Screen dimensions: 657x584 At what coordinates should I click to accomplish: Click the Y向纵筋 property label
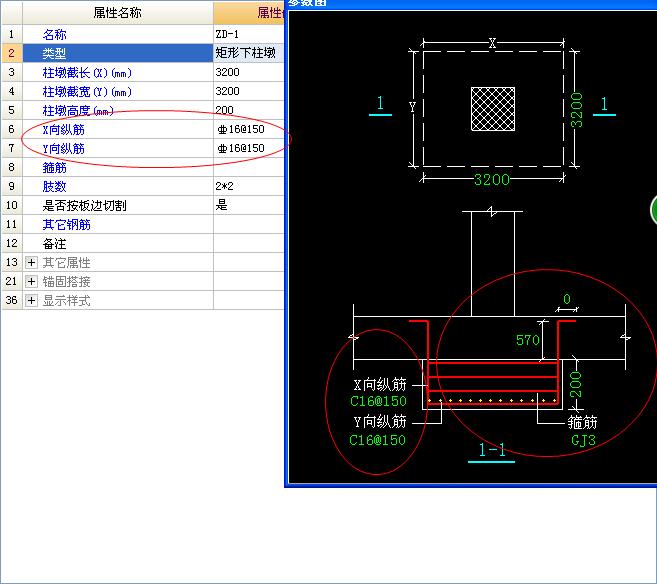pyautogui.click(x=63, y=148)
